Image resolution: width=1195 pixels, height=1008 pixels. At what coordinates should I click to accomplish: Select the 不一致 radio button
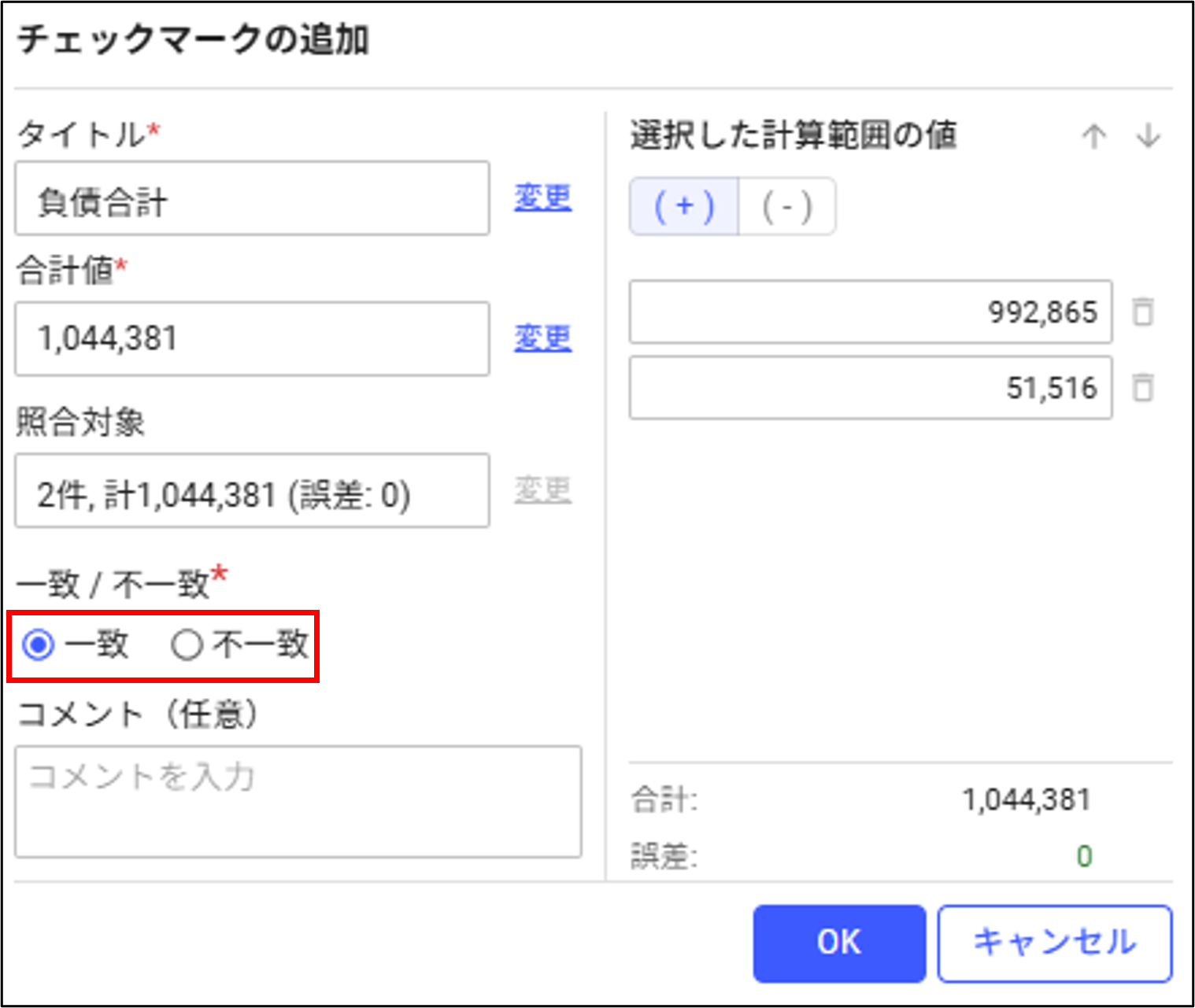tap(187, 645)
